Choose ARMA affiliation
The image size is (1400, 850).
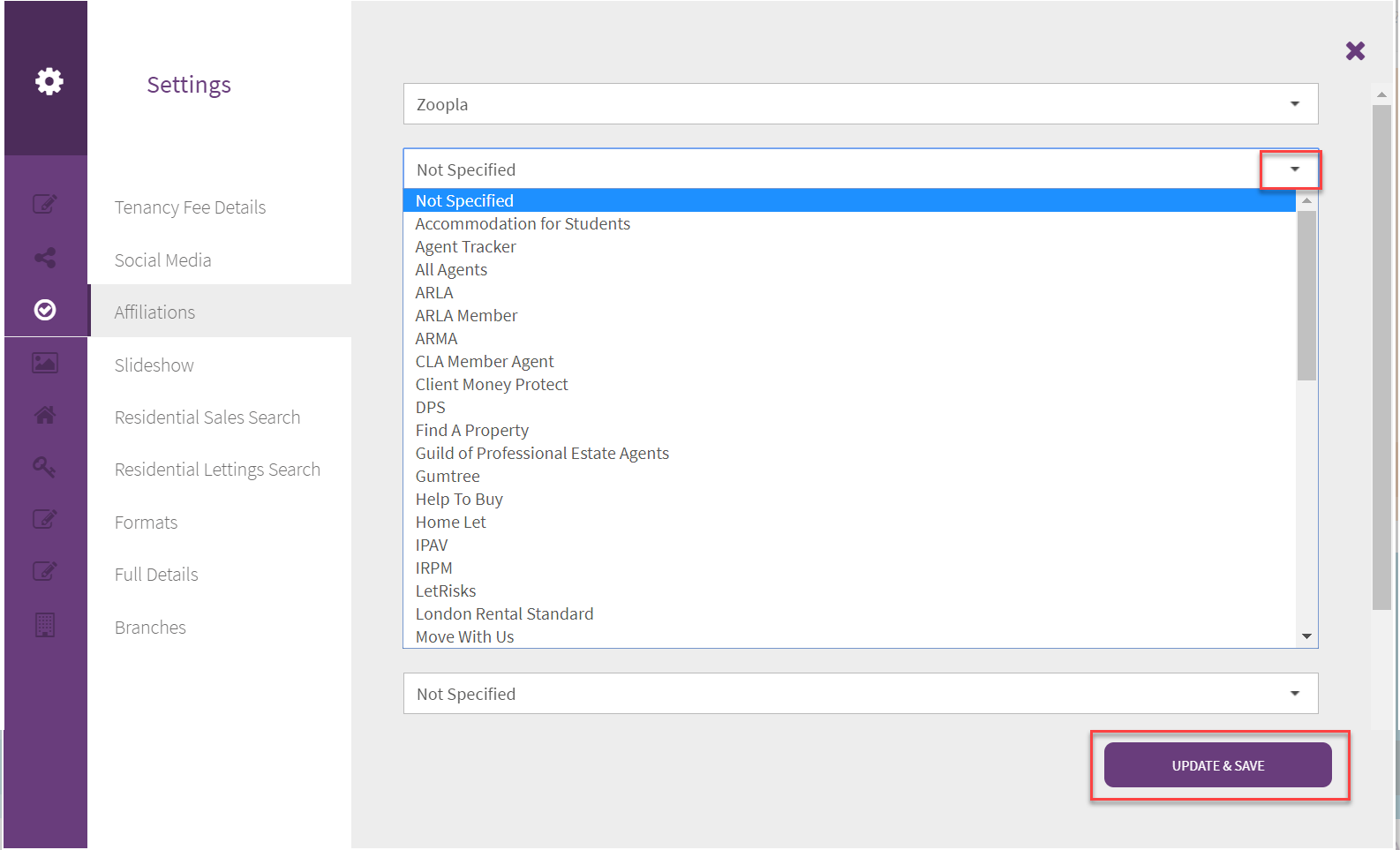click(x=849, y=338)
